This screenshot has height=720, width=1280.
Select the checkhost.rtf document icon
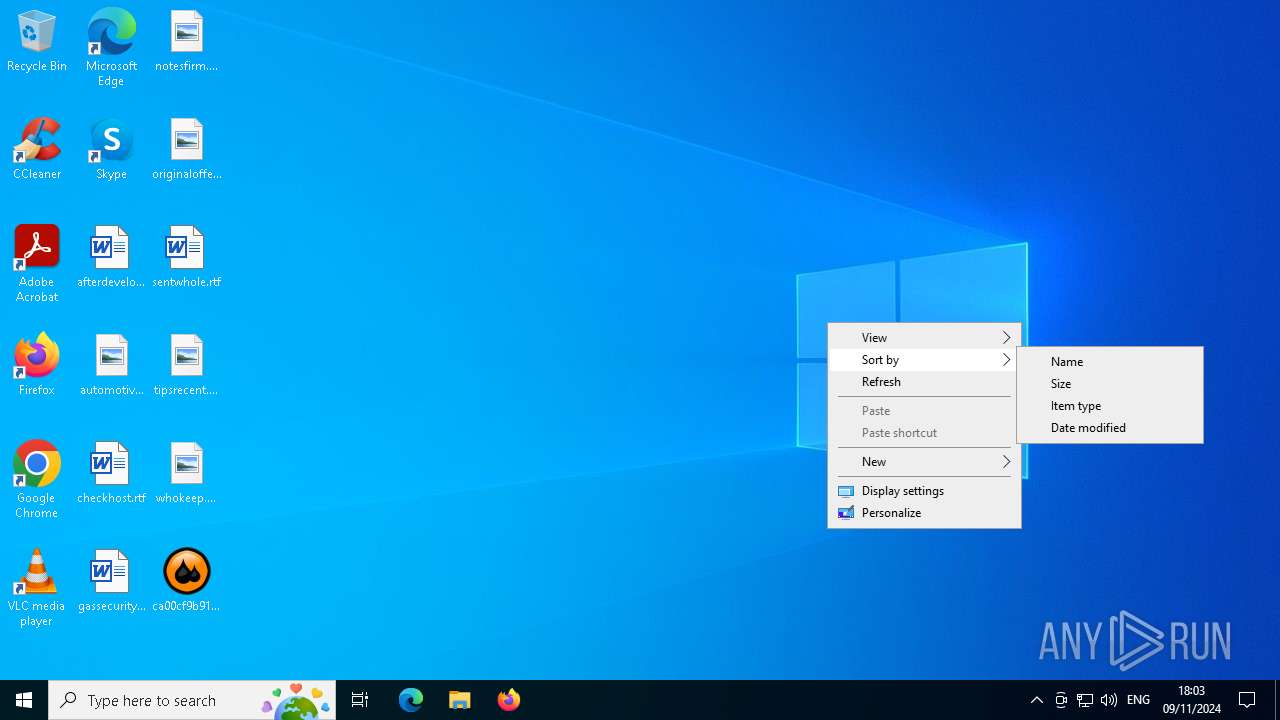[111, 474]
